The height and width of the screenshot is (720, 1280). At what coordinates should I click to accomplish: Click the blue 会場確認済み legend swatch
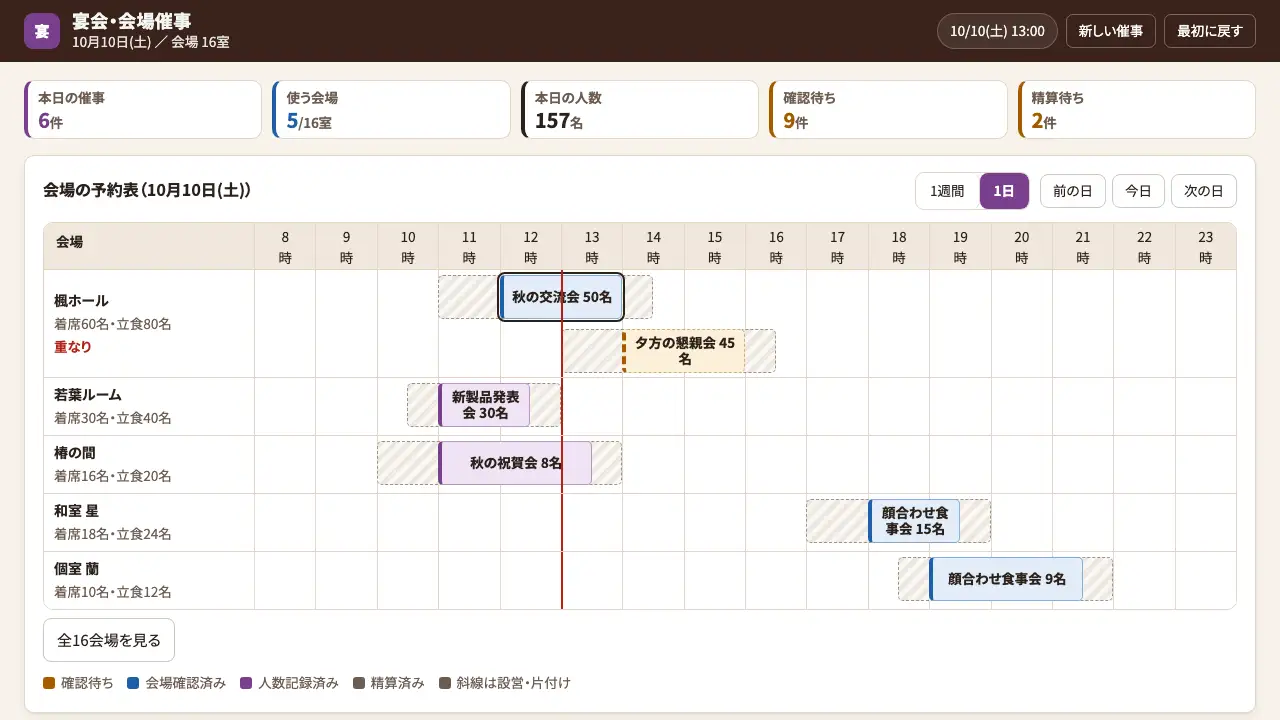click(x=133, y=683)
